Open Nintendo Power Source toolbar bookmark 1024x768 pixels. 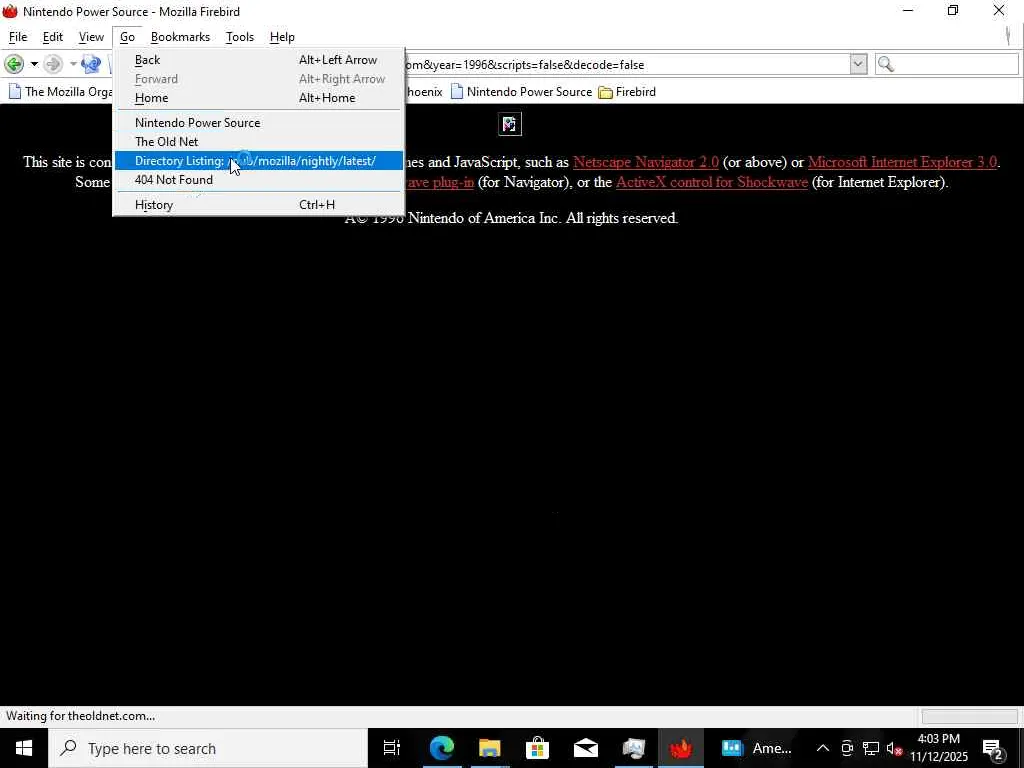(521, 92)
